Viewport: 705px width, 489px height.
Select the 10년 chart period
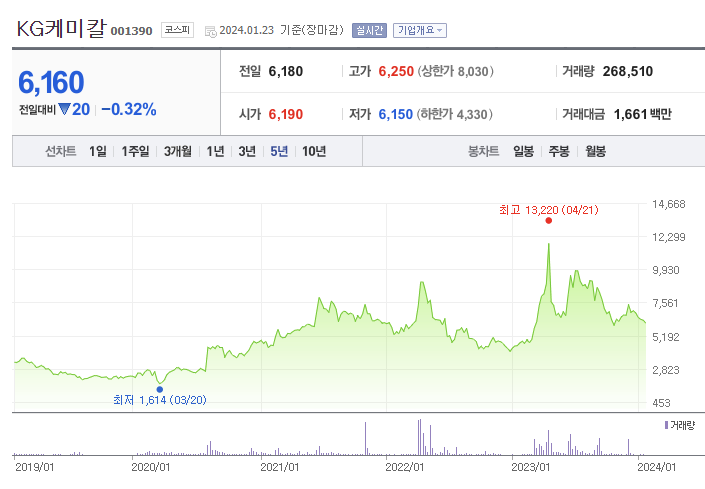(x=314, y=151)
